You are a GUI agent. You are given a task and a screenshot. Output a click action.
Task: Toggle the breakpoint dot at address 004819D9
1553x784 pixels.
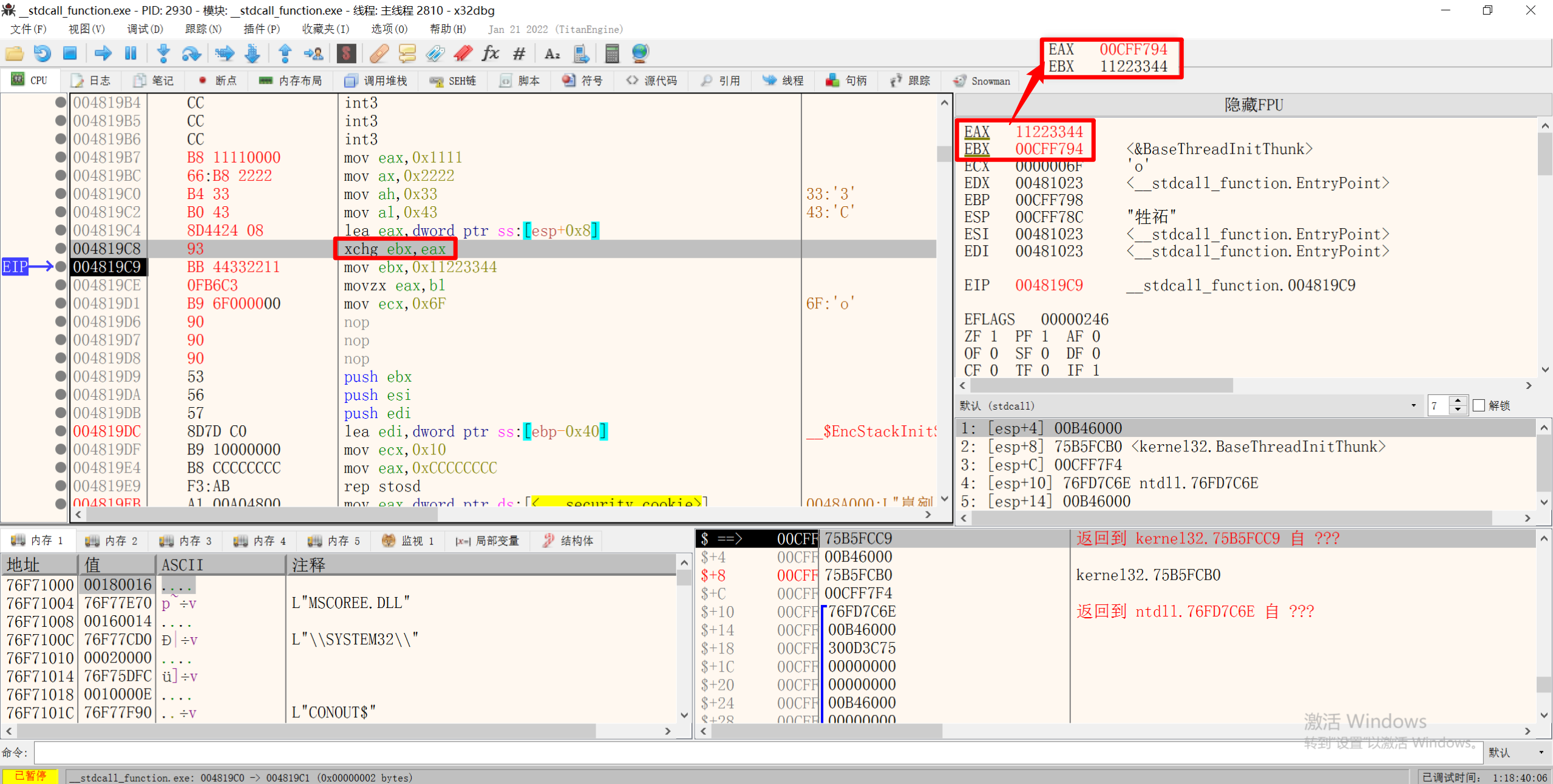tap(60, 376)
